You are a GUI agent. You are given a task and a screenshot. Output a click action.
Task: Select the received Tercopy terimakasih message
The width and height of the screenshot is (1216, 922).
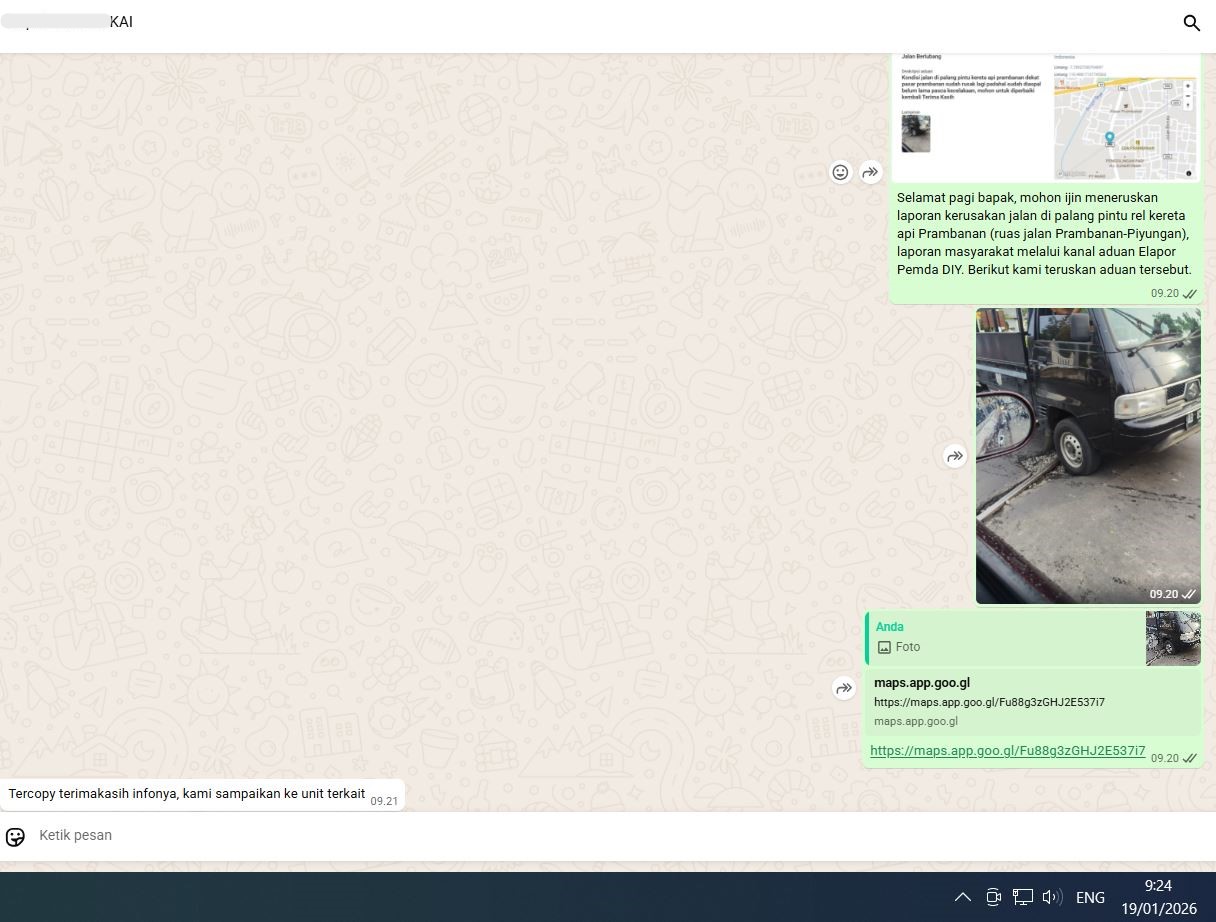pos(187,794)
